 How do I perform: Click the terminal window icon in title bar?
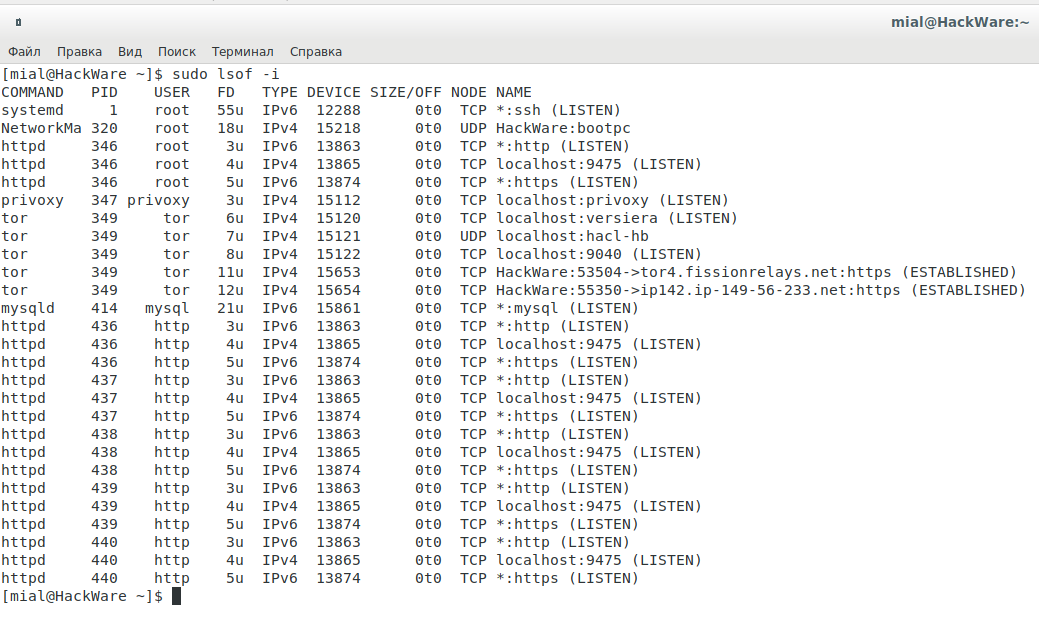(19, 22)
